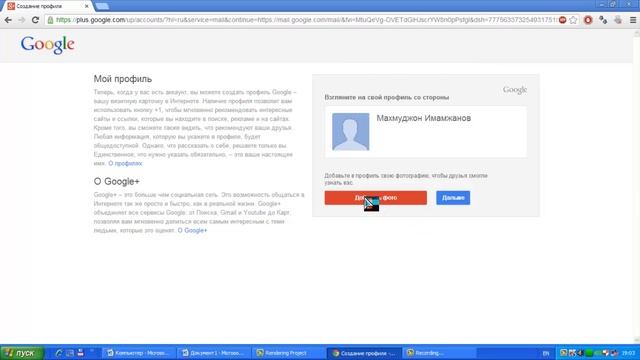Click the translate extension icon in toolbar
Screen dimensions: 640x360
[603, 20]
